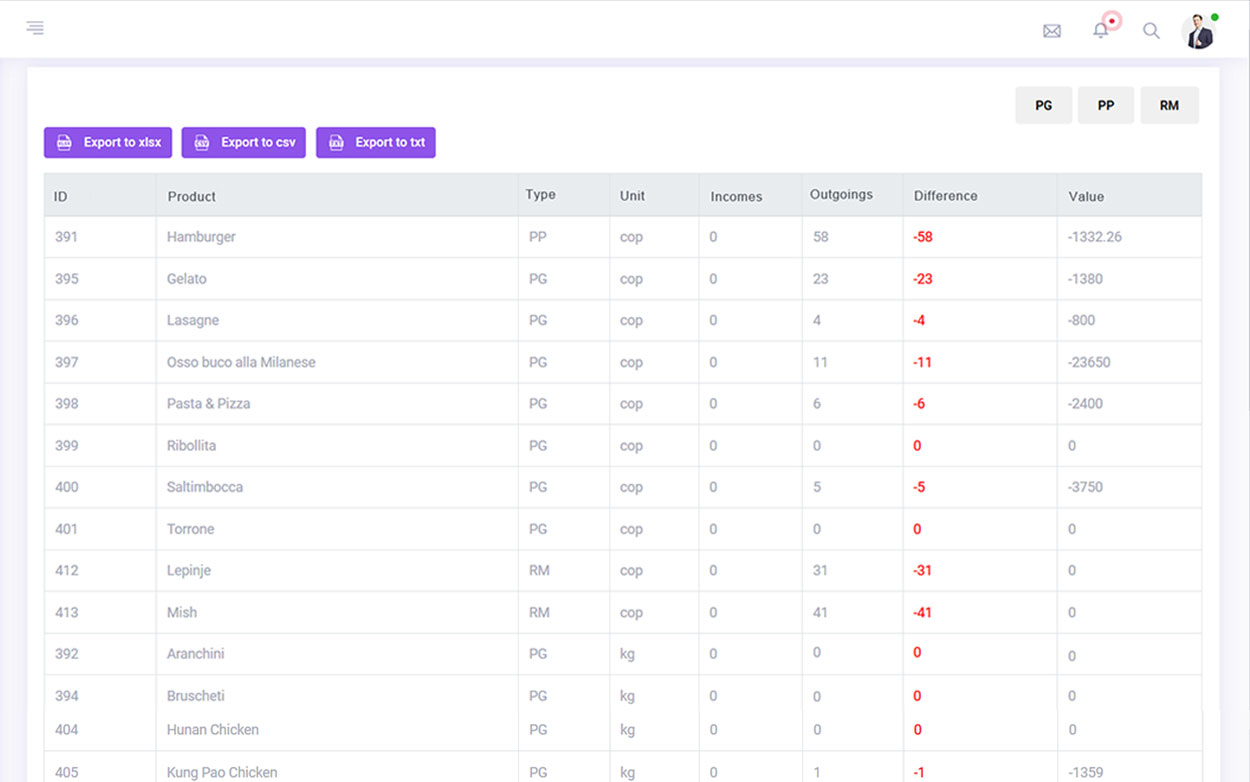
Task: Filter the table by PP type
Action: click(x=1105, y=105)
